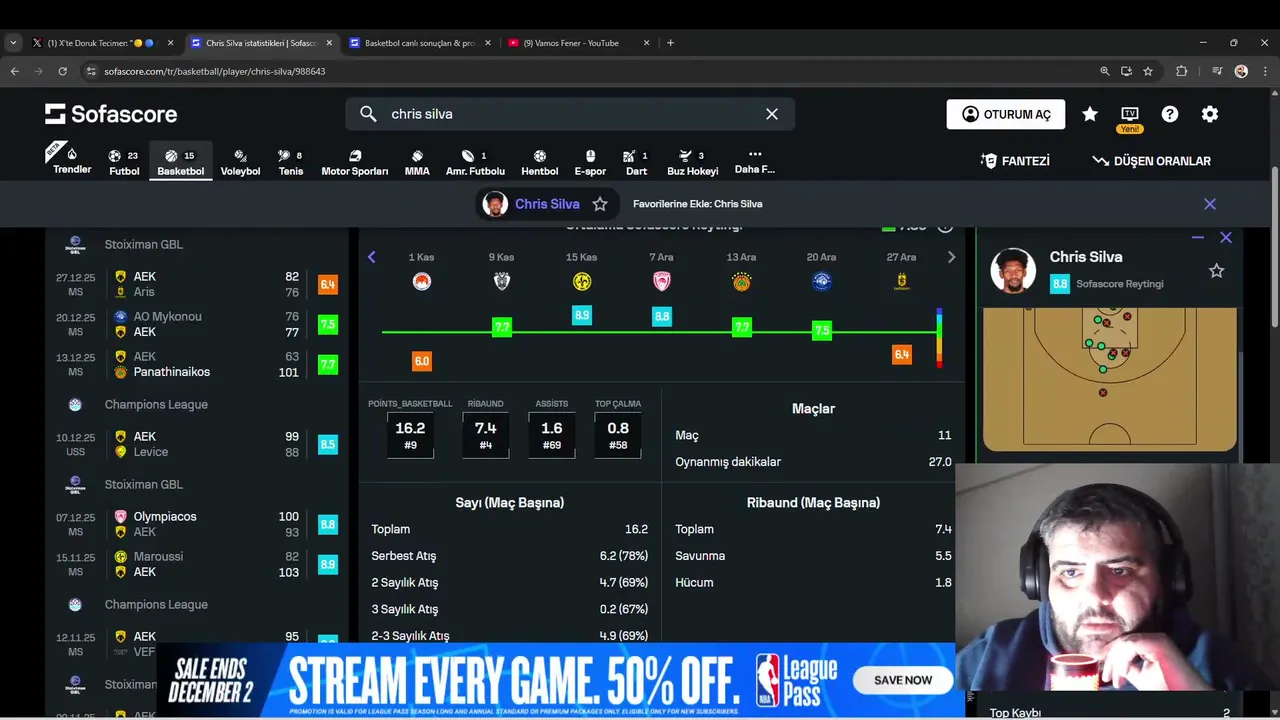1280x720 pixels.
Task: Open AEK vs Aris 82-76 match row
Action: tap(198, 284)
